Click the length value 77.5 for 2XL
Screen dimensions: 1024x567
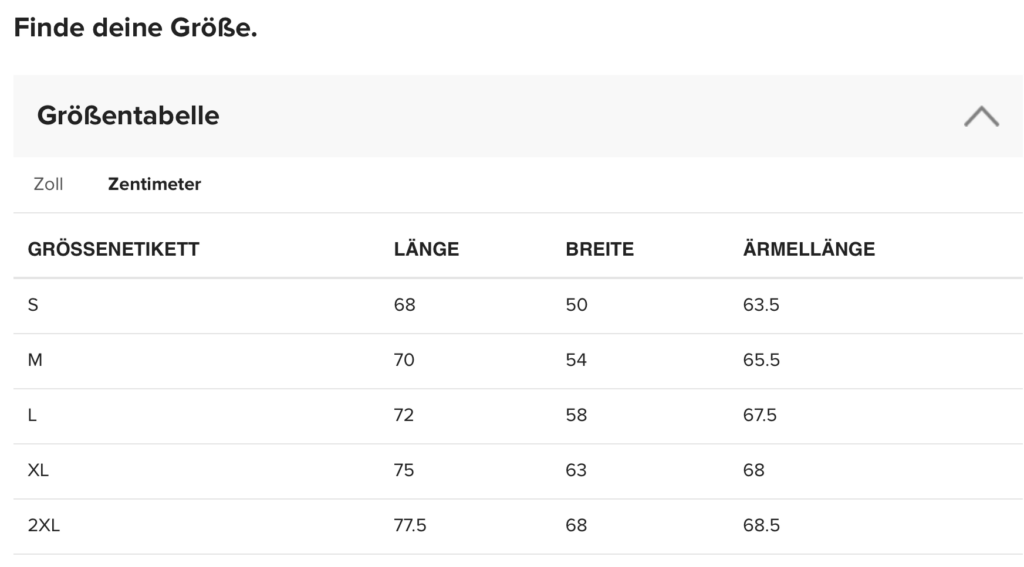[410, 525]
